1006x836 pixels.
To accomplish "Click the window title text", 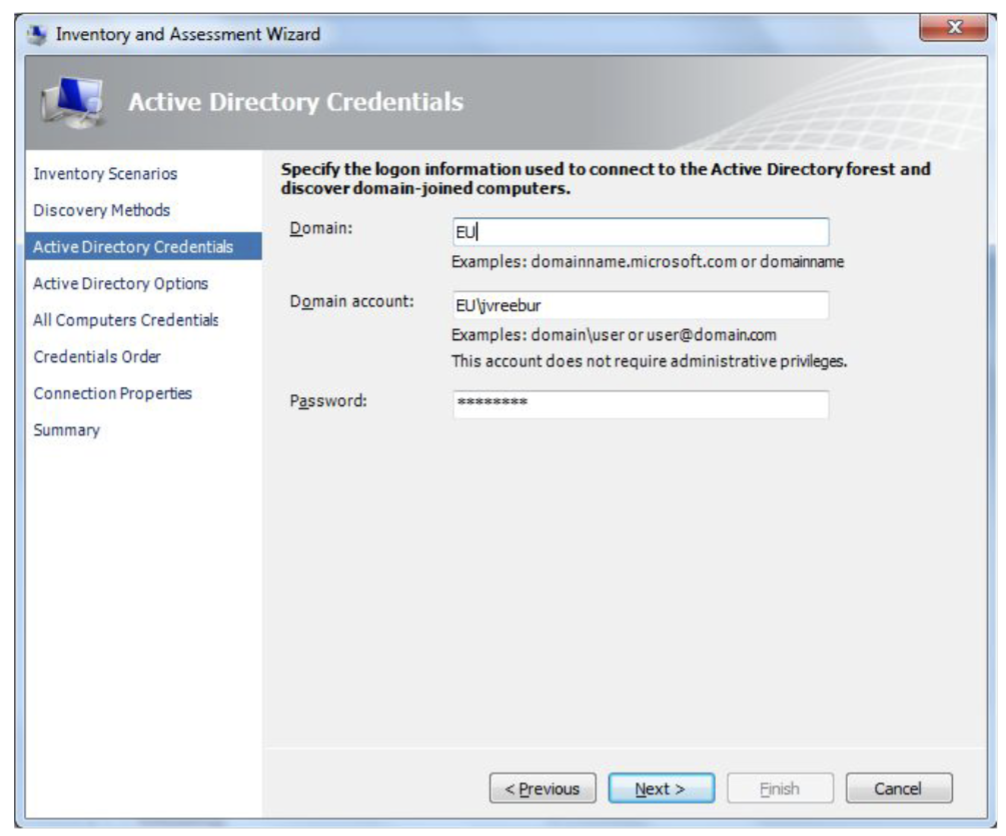I will coord(188,34).
